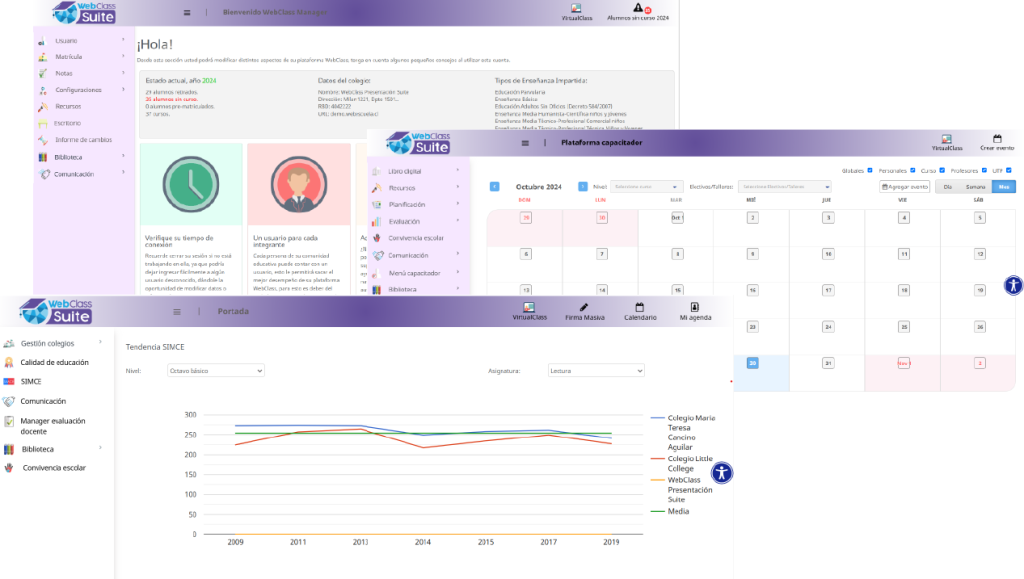Viewport: 1024px width, 579px height.
Task: Open the Electivos/Talleres dropdown
Action: click(x=784, y=187)
